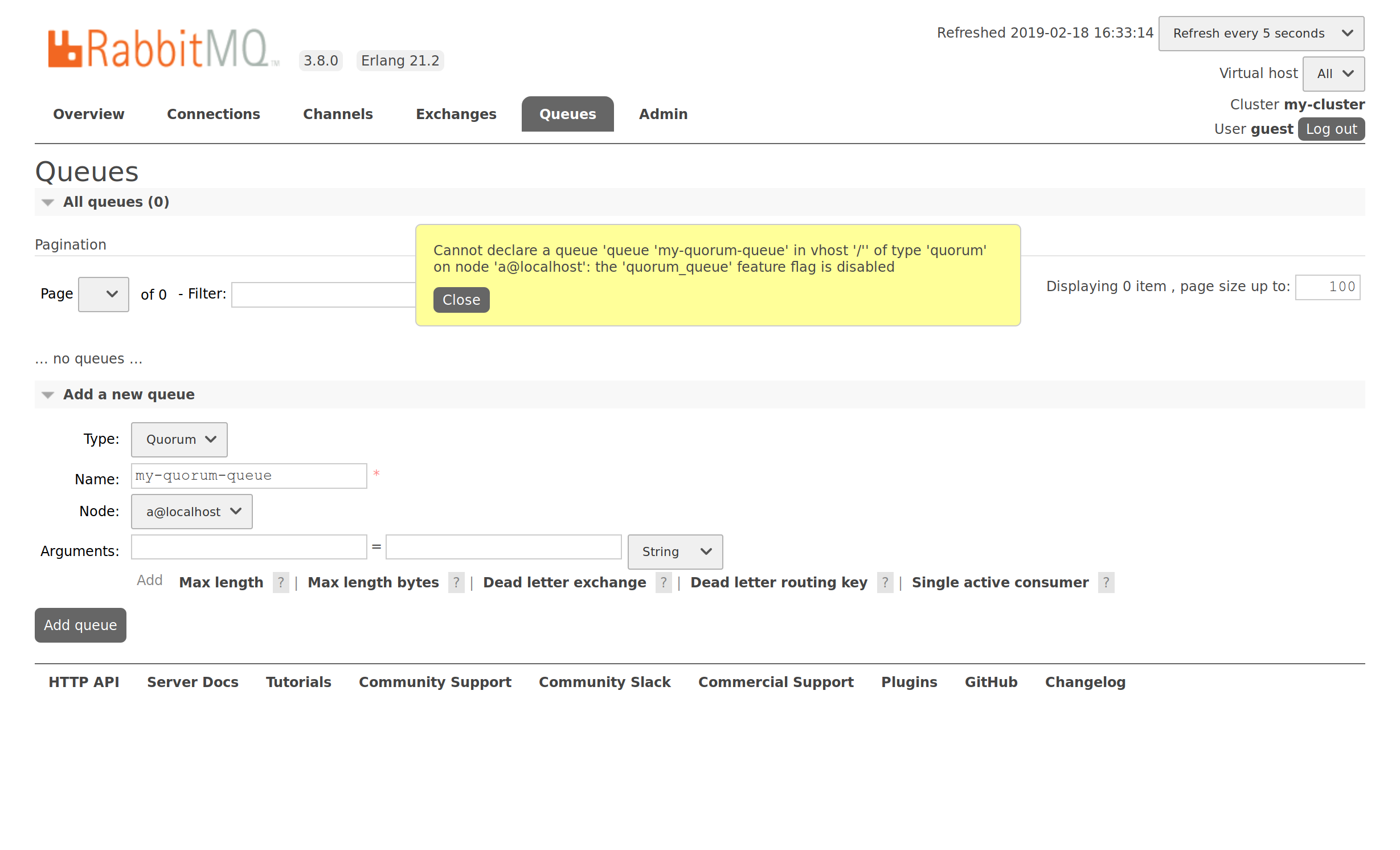Screen dimensions: 1400x850
Task: Log out of the guest user
Action: (1331, 129)
